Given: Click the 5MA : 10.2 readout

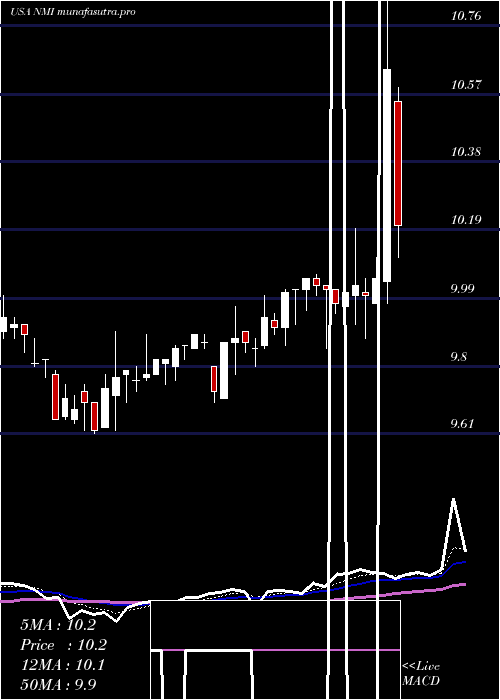Looking at the screenshot, I should [58, 625].
